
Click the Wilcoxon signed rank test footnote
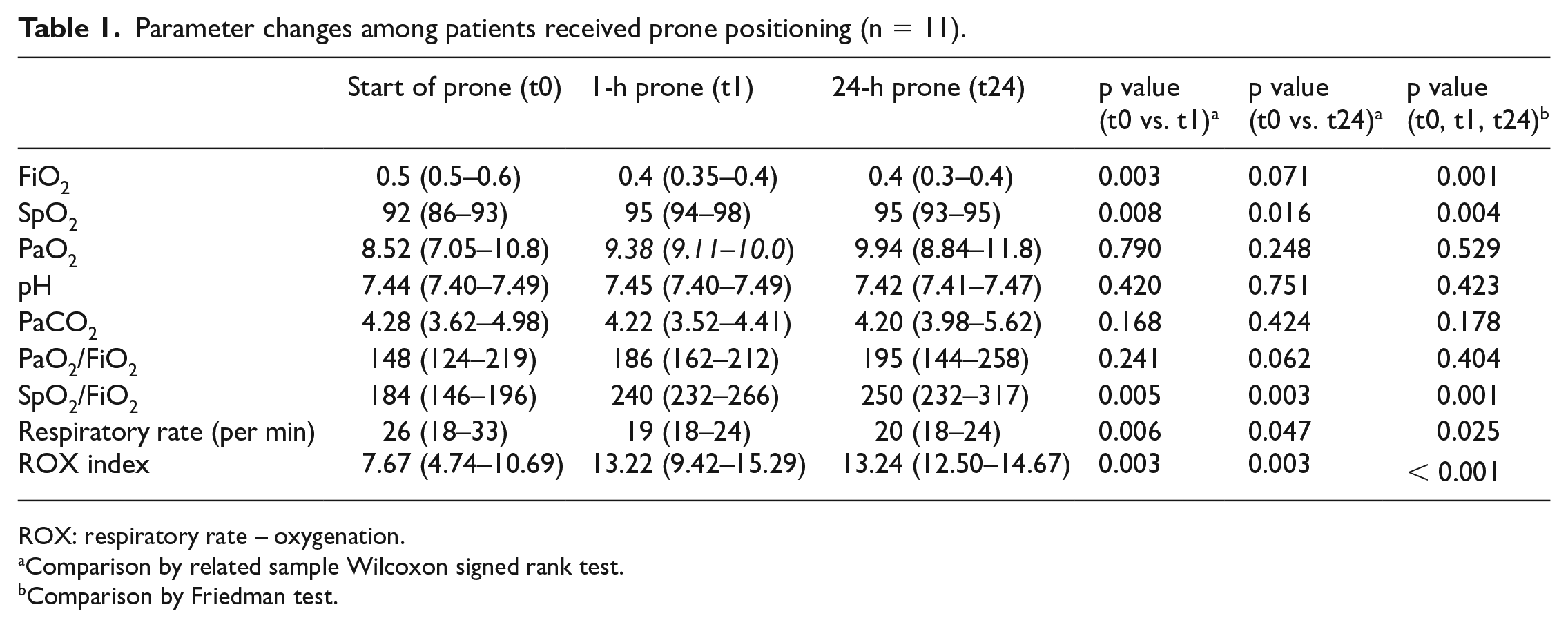tap(321, 567)
